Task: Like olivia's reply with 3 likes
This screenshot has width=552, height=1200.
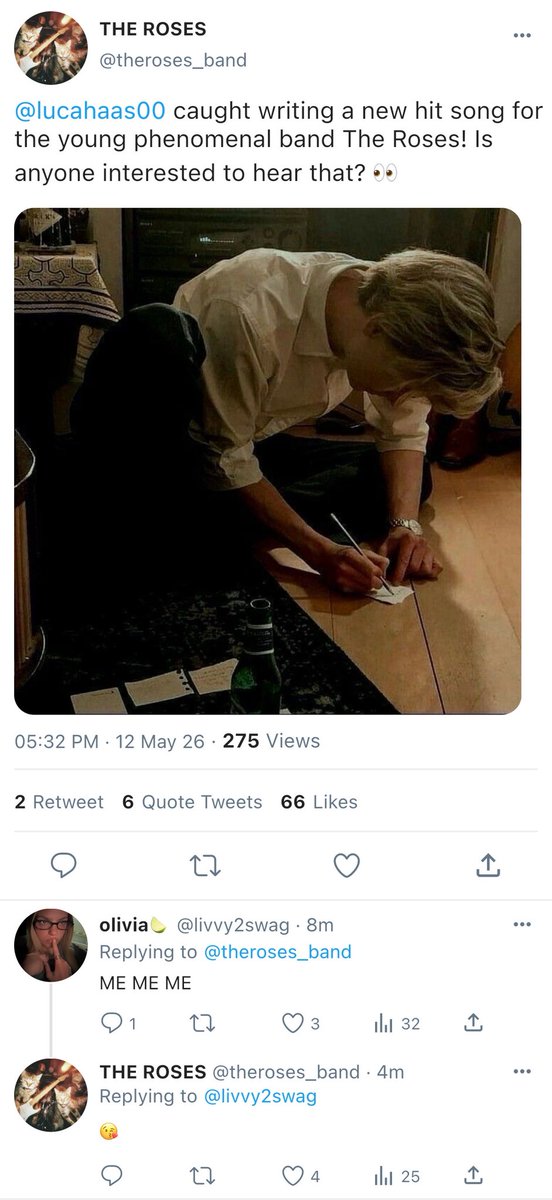Action: click(300, 1023)
